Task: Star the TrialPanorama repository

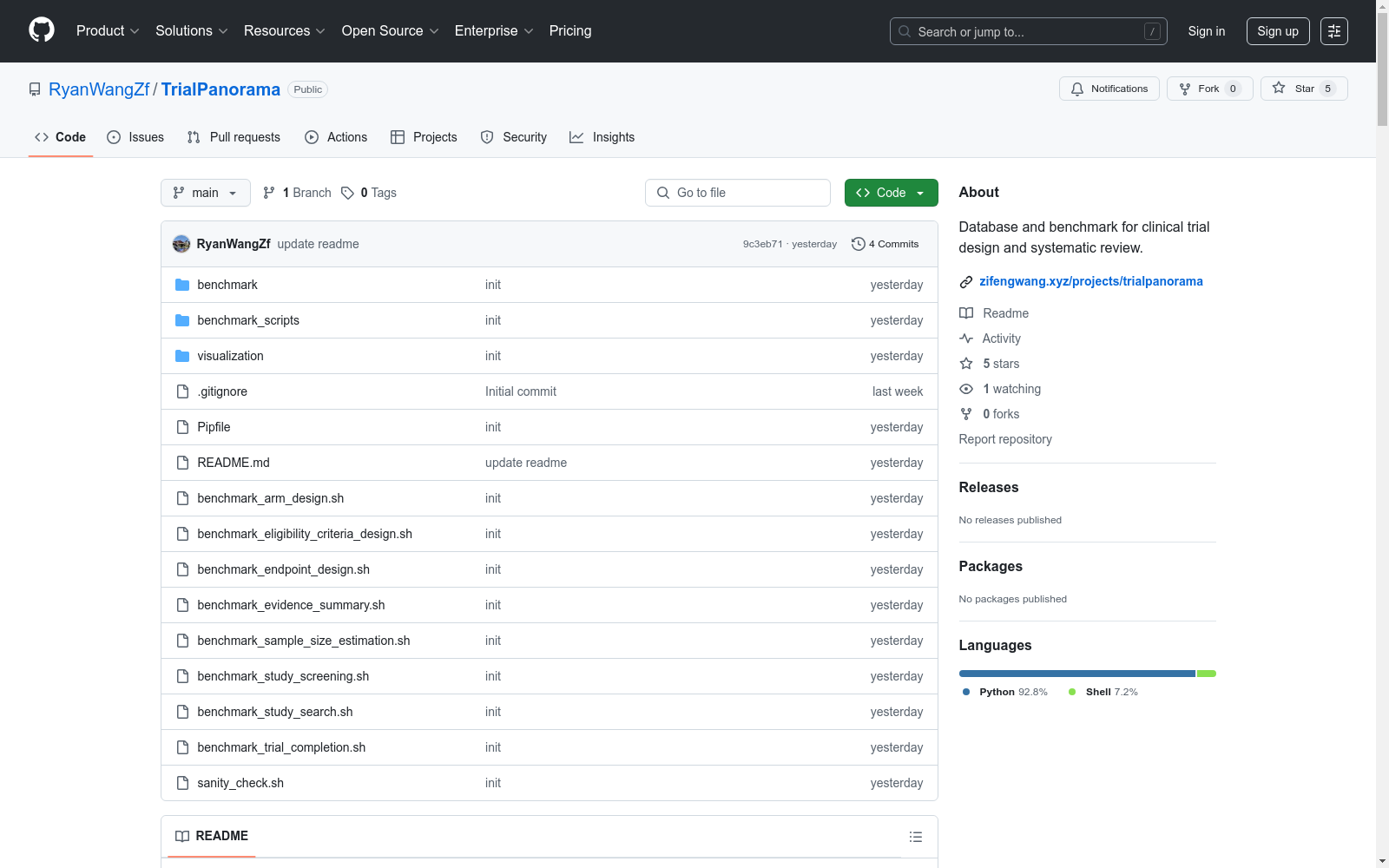Action: point(1304,89)
